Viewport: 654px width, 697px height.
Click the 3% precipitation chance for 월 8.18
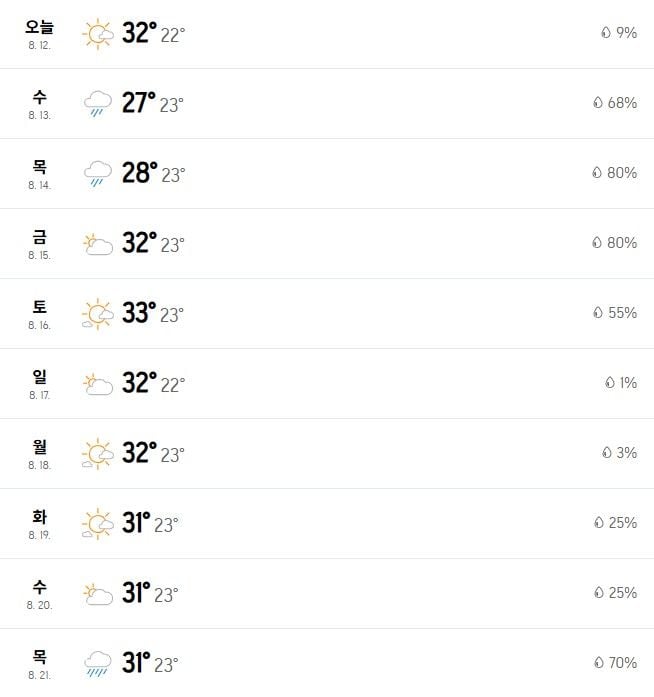click(x=627, y=453)
